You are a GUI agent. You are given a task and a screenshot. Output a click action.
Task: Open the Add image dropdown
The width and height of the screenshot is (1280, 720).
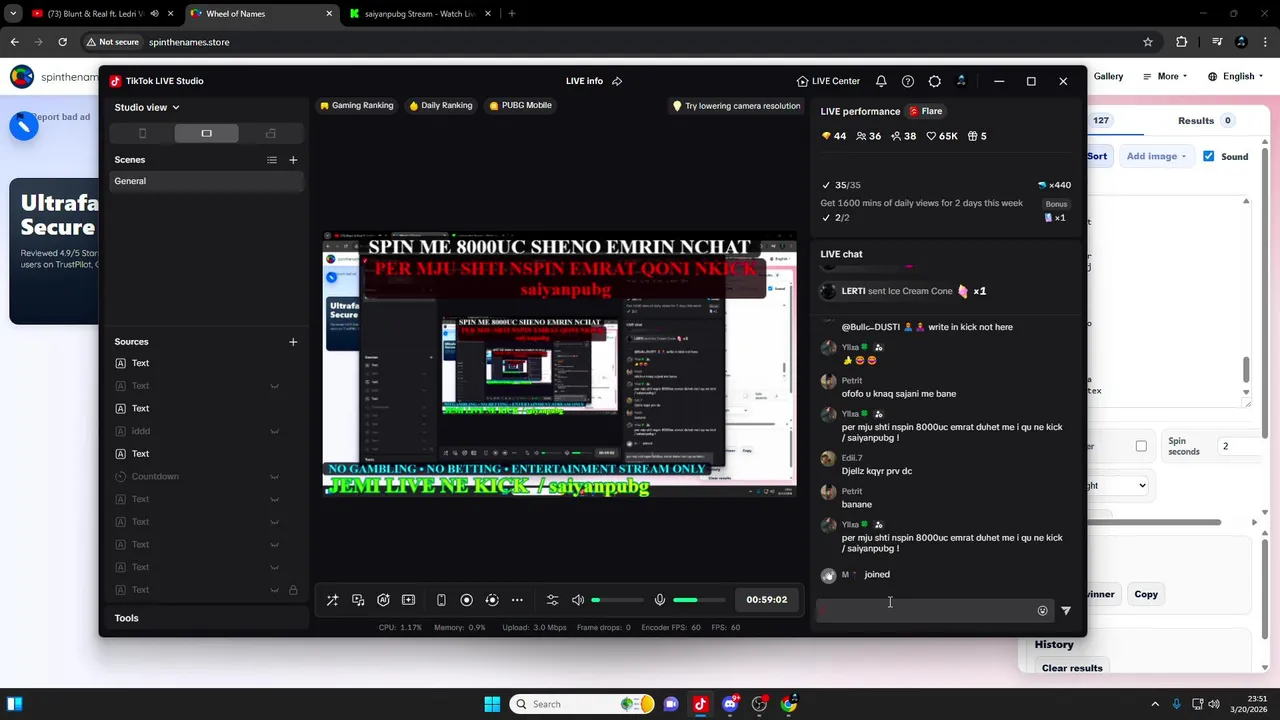(1156, 156)
